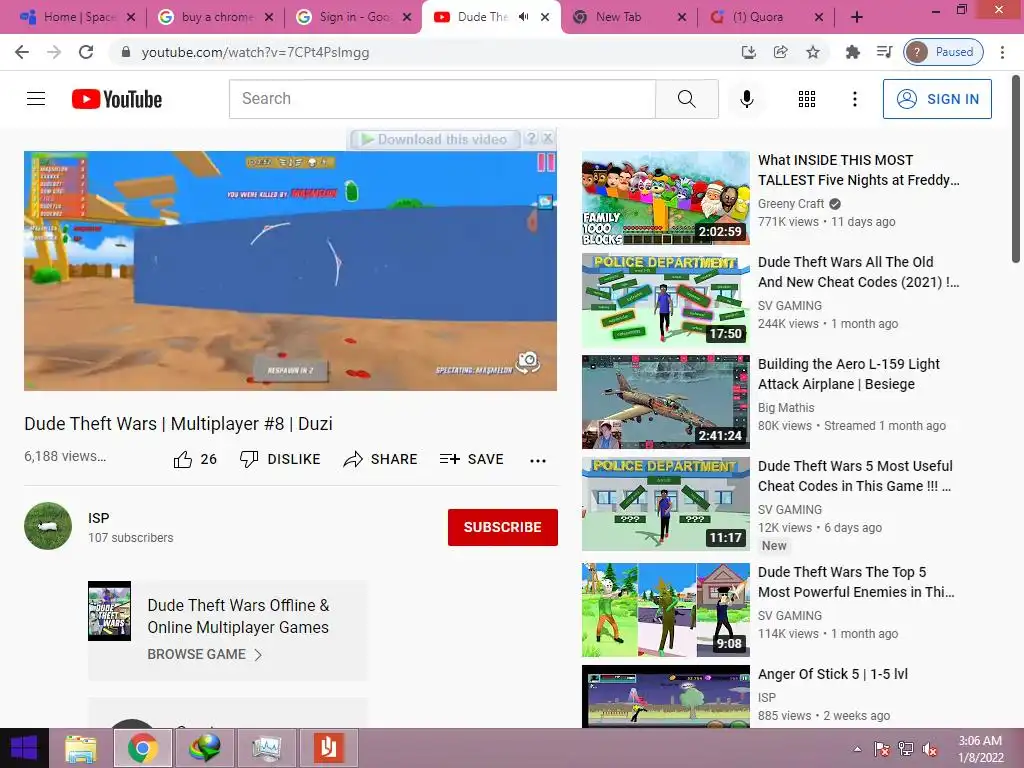Switch to Sign in - Google tab
Image resolution: width=1024 pixels, height=768 pixels.
(355, 17)
